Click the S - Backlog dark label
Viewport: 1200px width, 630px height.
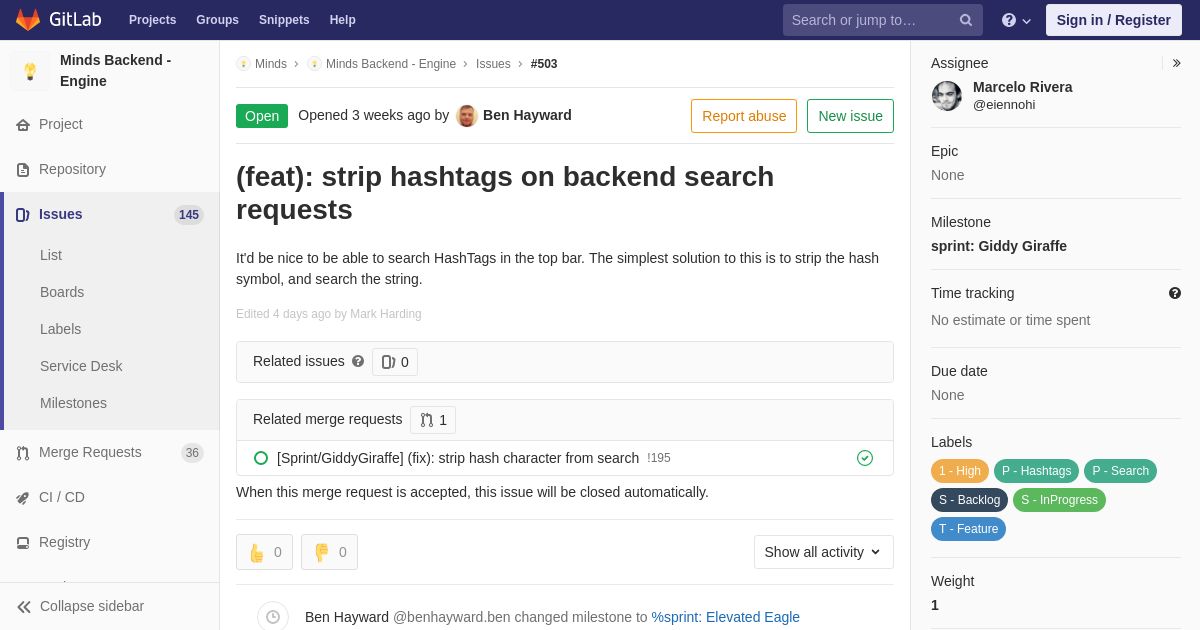coord(969,500)
